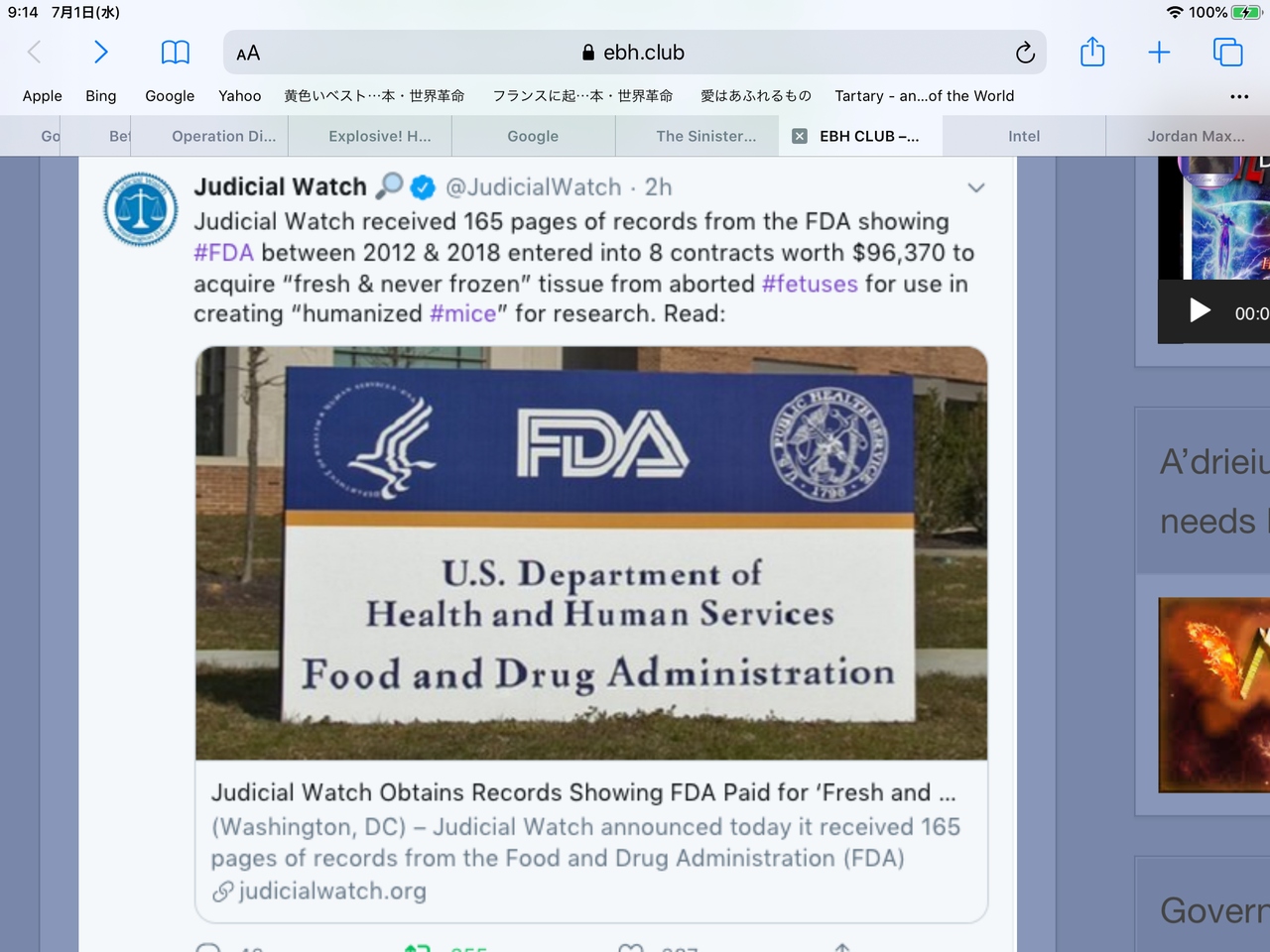Expand the tweet options chevron
This screenshot has width=1270, height=952.
point(976,187)
